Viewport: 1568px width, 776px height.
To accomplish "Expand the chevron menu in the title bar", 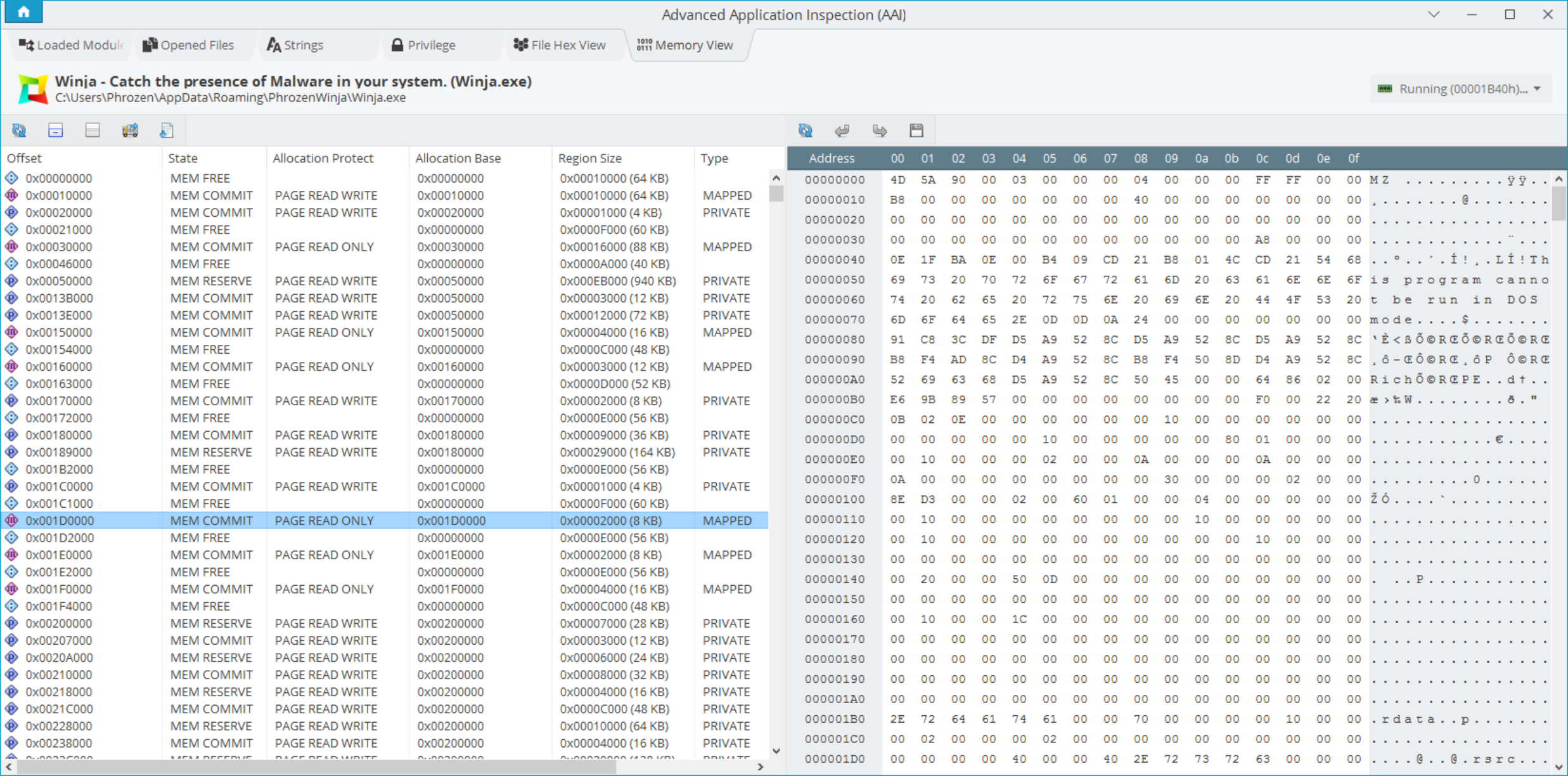I will click(x=1434, y=15).
